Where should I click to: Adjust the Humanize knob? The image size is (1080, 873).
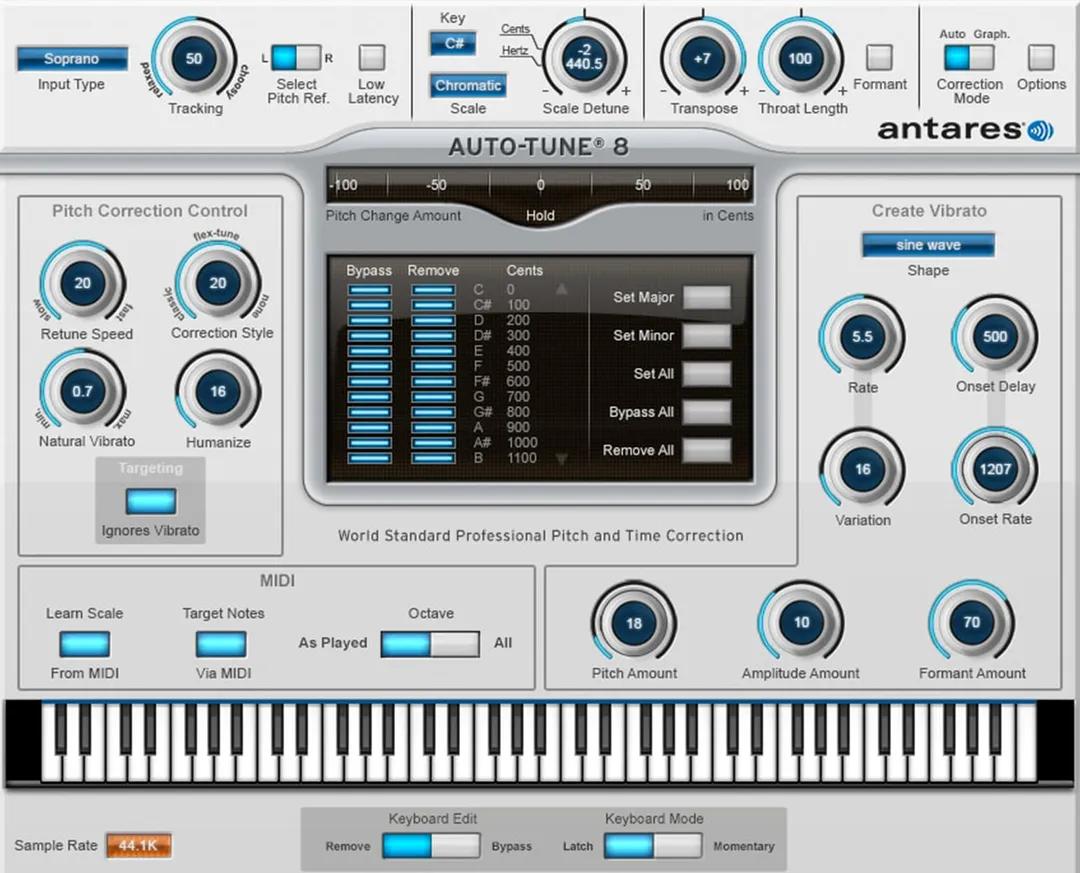pos(217,394)
